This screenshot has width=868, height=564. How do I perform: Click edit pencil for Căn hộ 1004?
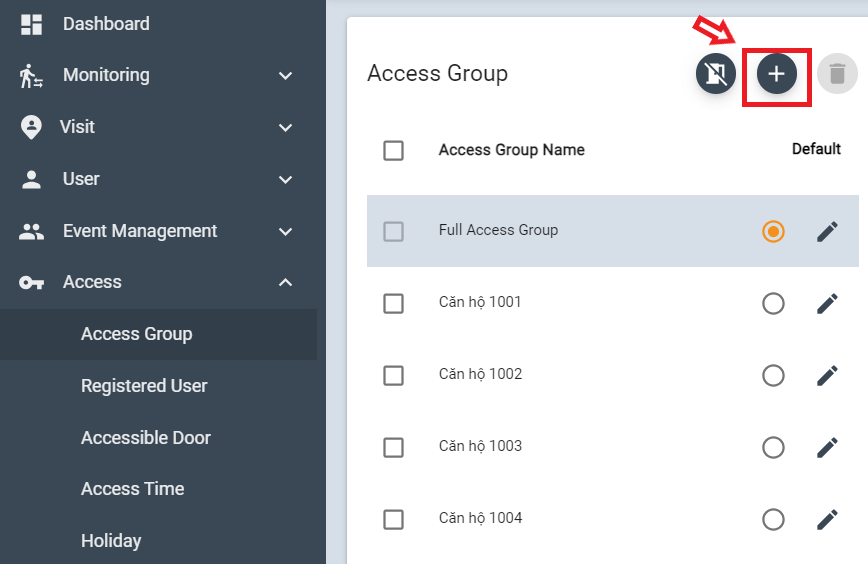[x=827, y=519]
